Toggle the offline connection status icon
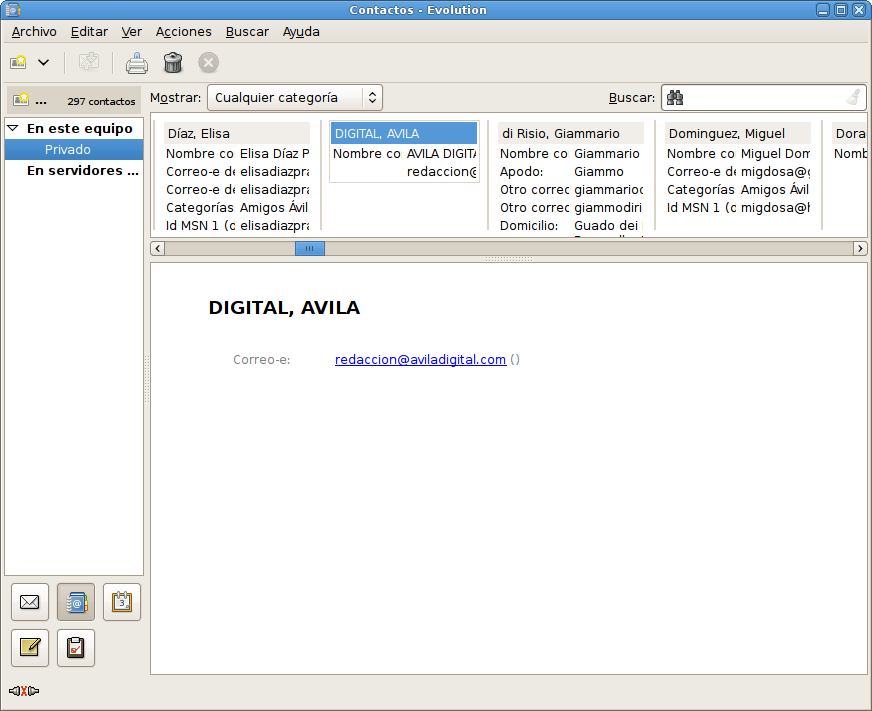The width and height of the screenshot is (872, 711). click(x=24, y=691)
